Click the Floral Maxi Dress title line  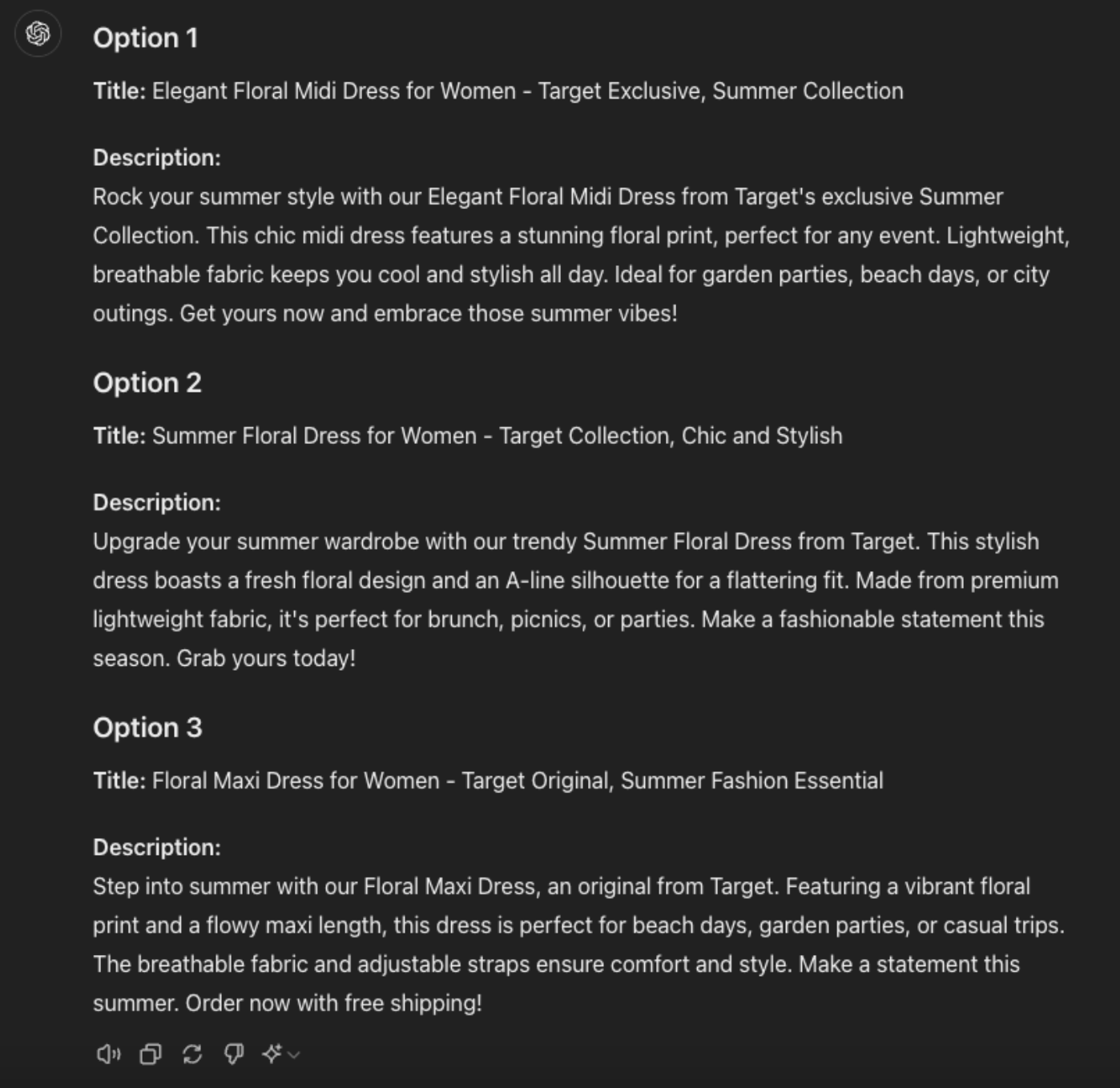[488, 780]
